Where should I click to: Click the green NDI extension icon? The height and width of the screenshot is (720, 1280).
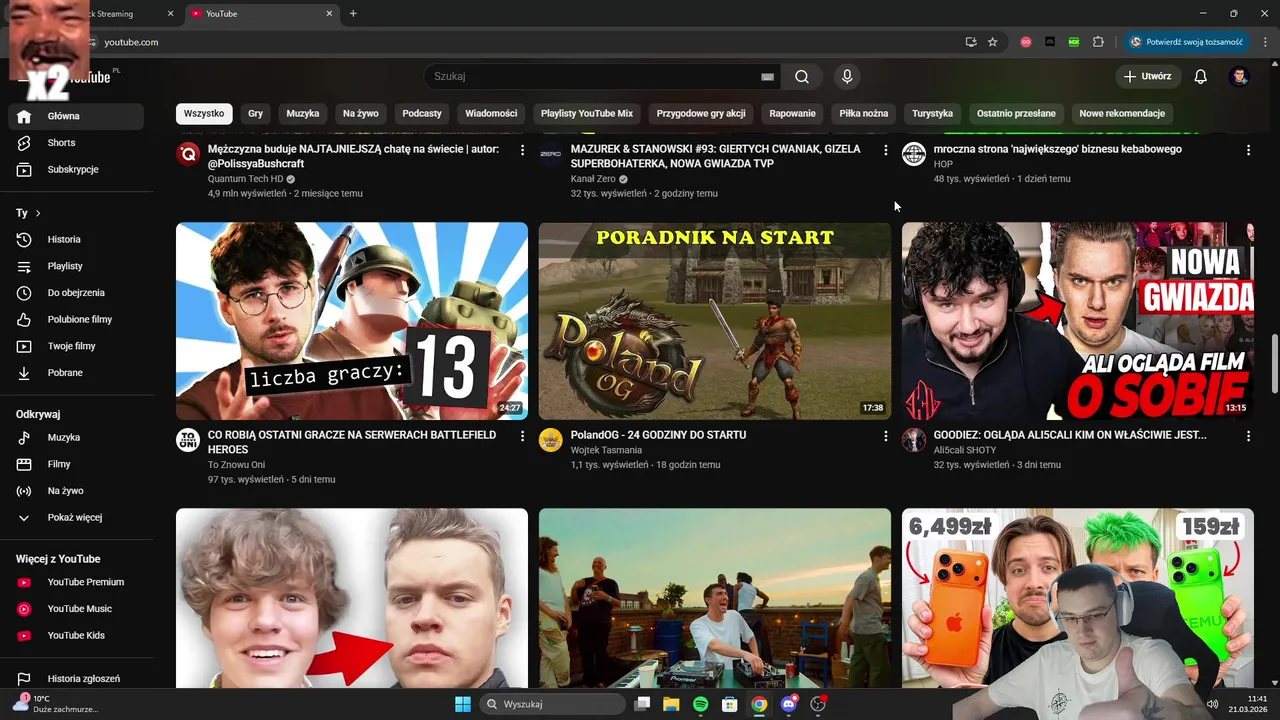click(1074, 42)
